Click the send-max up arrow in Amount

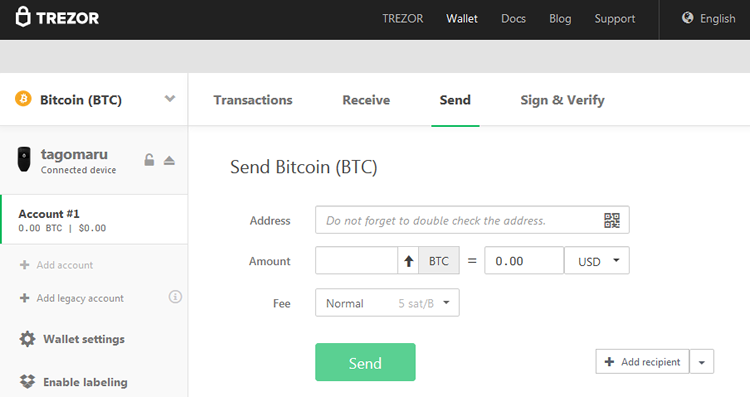408,261
